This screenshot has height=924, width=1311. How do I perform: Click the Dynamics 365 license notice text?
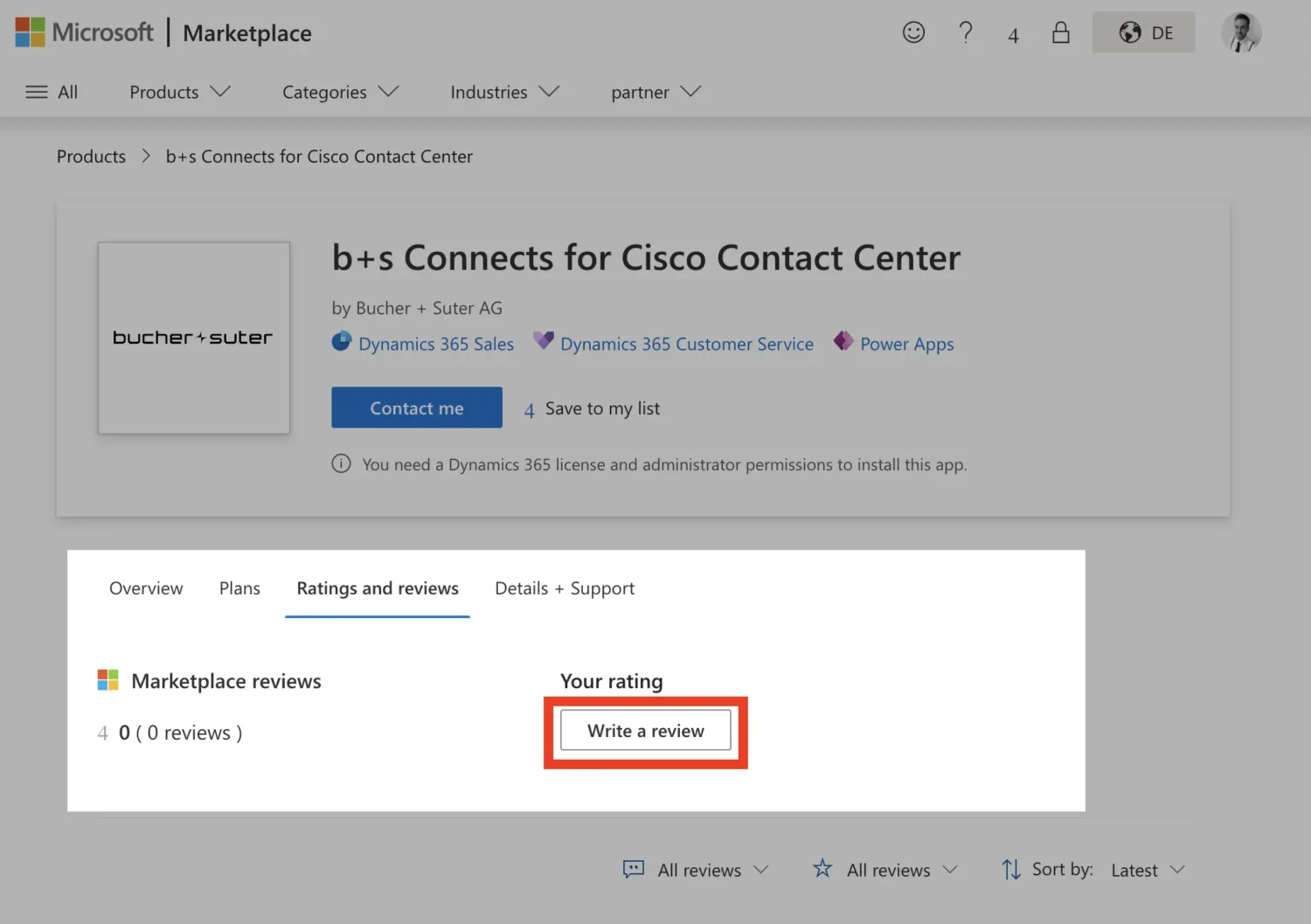tap(664, 464)
